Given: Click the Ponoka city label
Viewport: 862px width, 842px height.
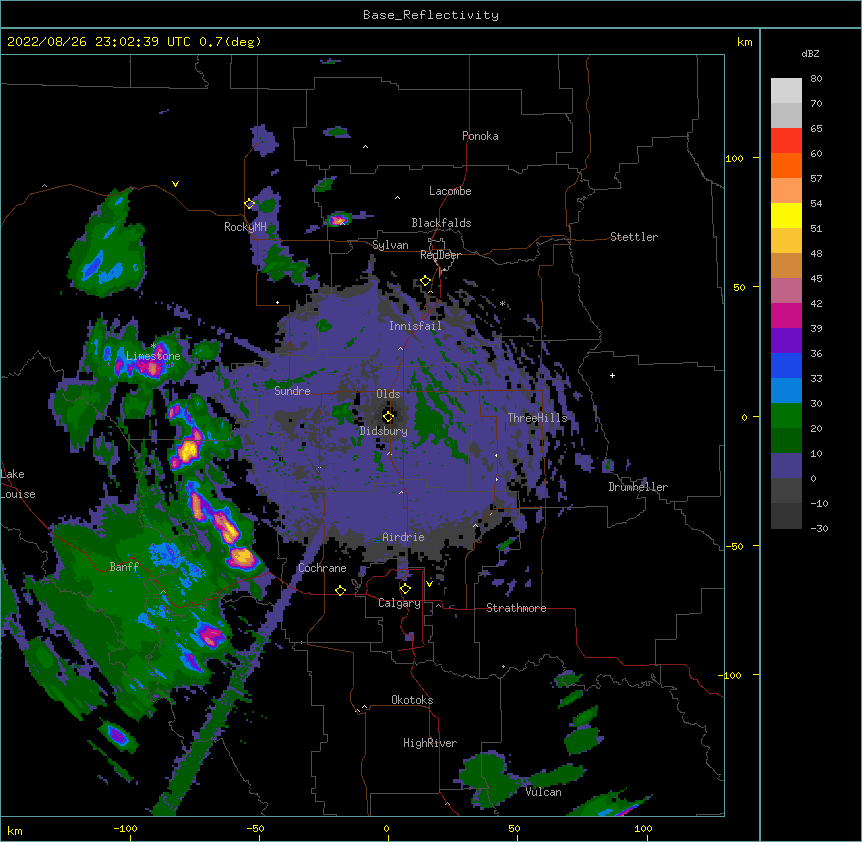Looking at the screenshot, I should [480, 136].
